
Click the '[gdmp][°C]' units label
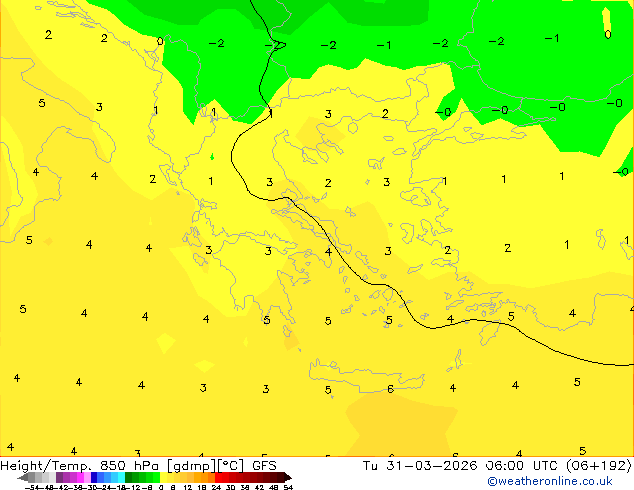coord(205,466)
